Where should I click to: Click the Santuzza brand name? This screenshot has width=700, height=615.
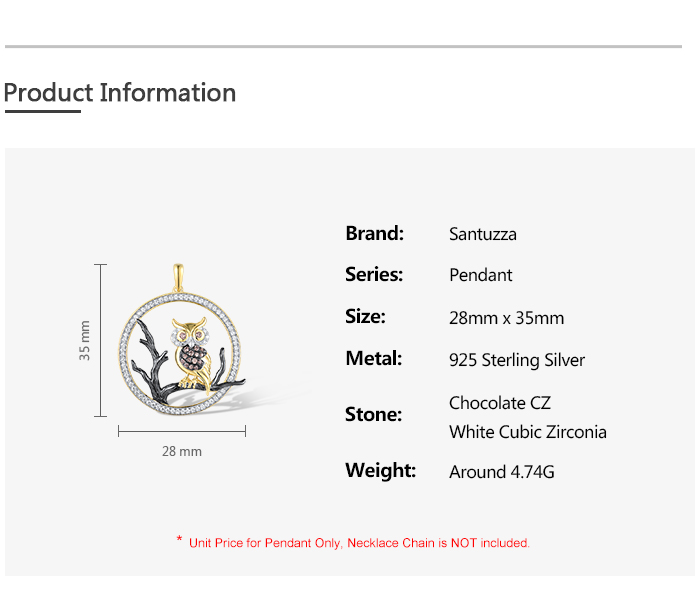coord(483,235)
